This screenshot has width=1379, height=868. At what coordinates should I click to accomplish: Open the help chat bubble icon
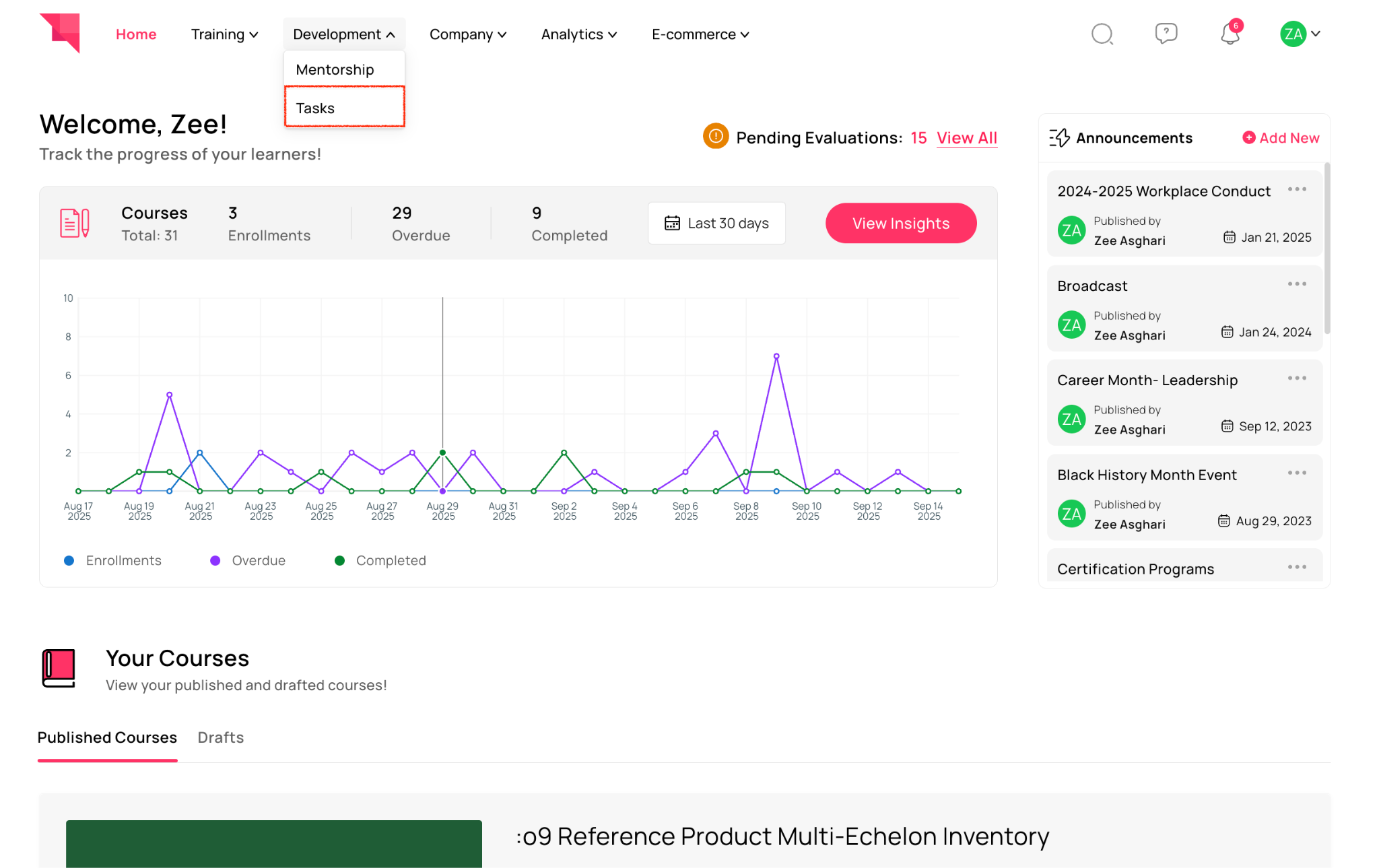tap(1166, 33)
